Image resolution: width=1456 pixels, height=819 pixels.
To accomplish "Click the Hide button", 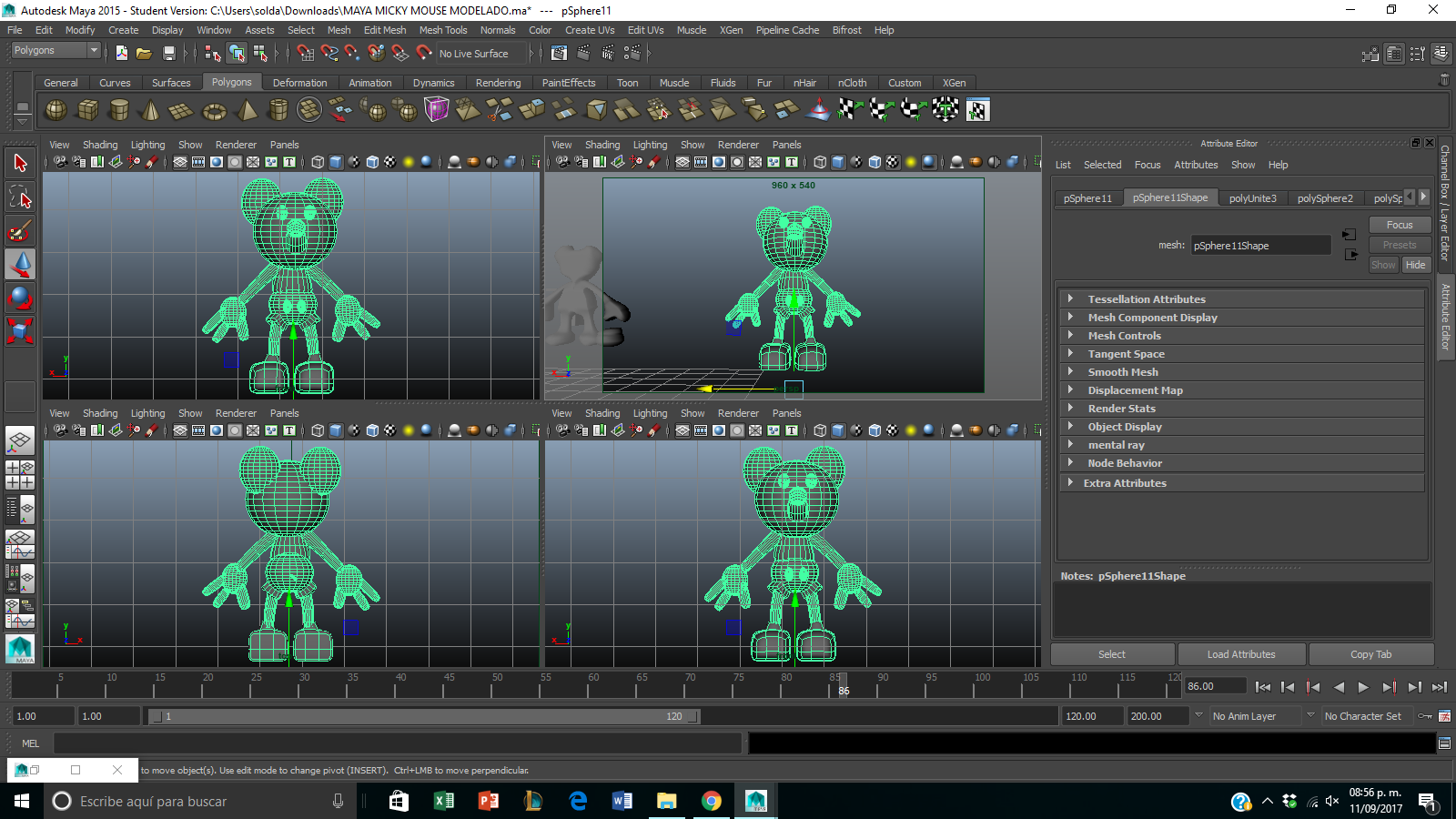I will [x=1415, y=265].
